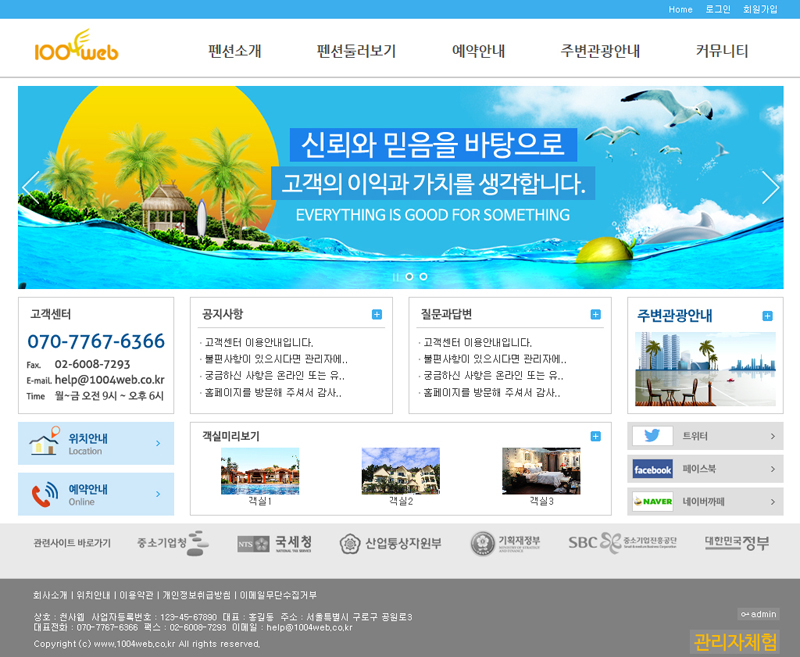The width and height of the screenshot is (800, 657).
Task: Expand the 공지사항 section with plus button
Action: click(377, 315)
